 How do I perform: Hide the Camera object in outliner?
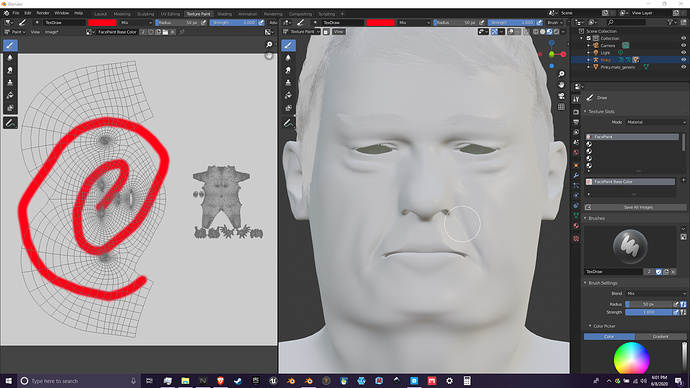tap(683, 45)
